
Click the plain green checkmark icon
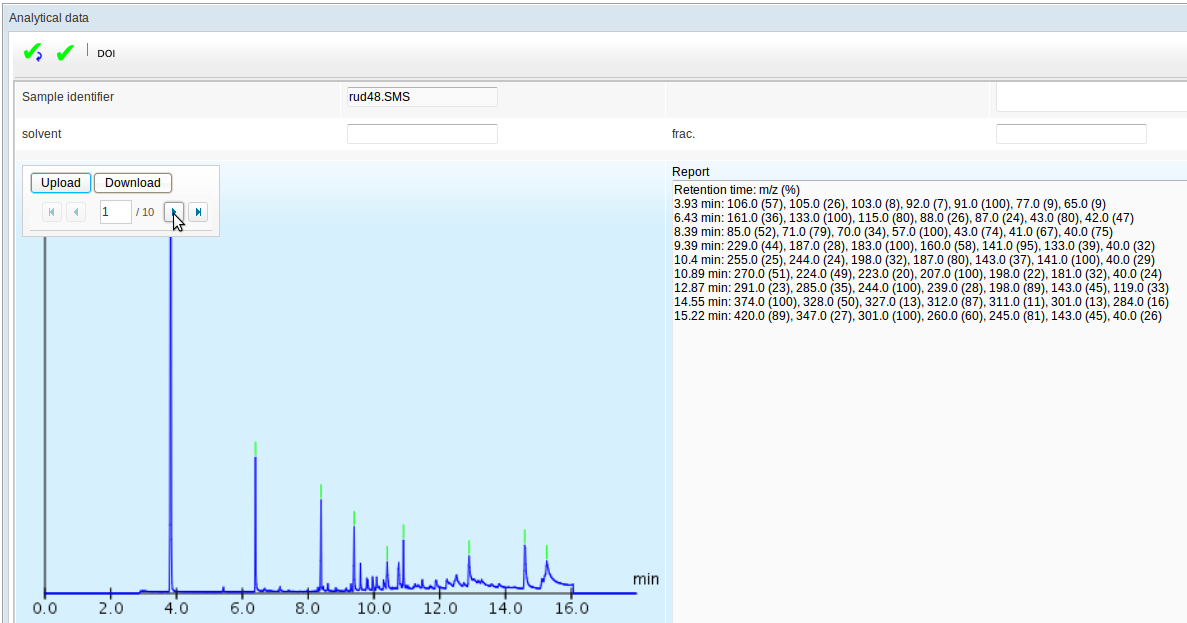65,52
